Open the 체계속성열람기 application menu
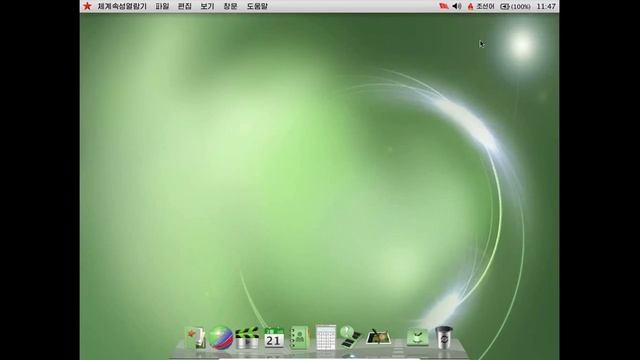640x360 pixels. (122, 6)
